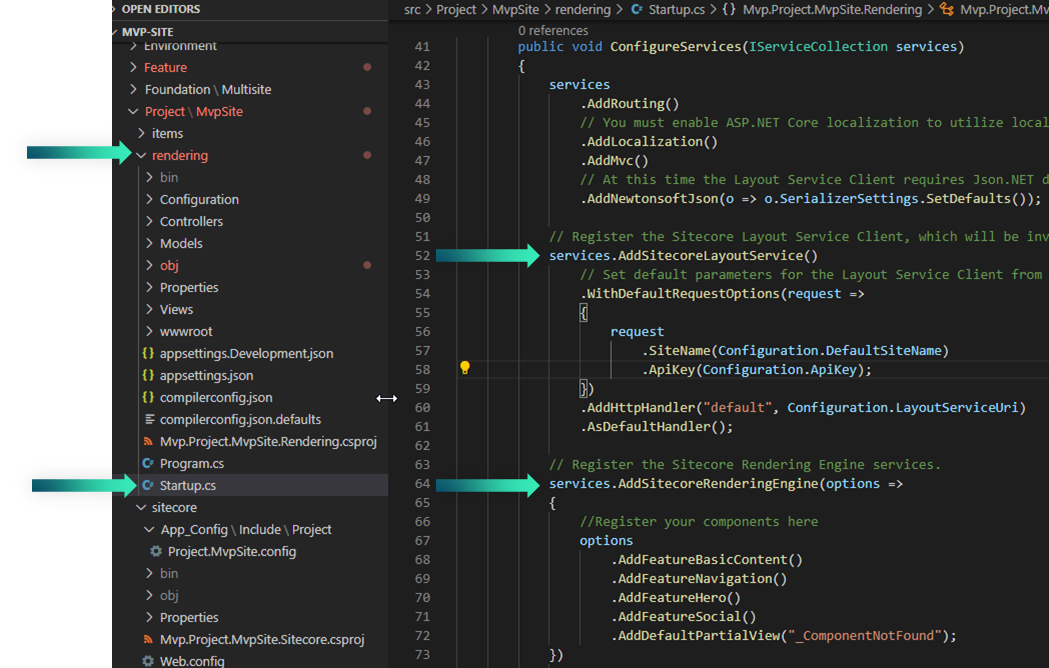Click the gear icon beside Project.MvpSite.config
1049x668 pixels.
(x=156, y=552)
